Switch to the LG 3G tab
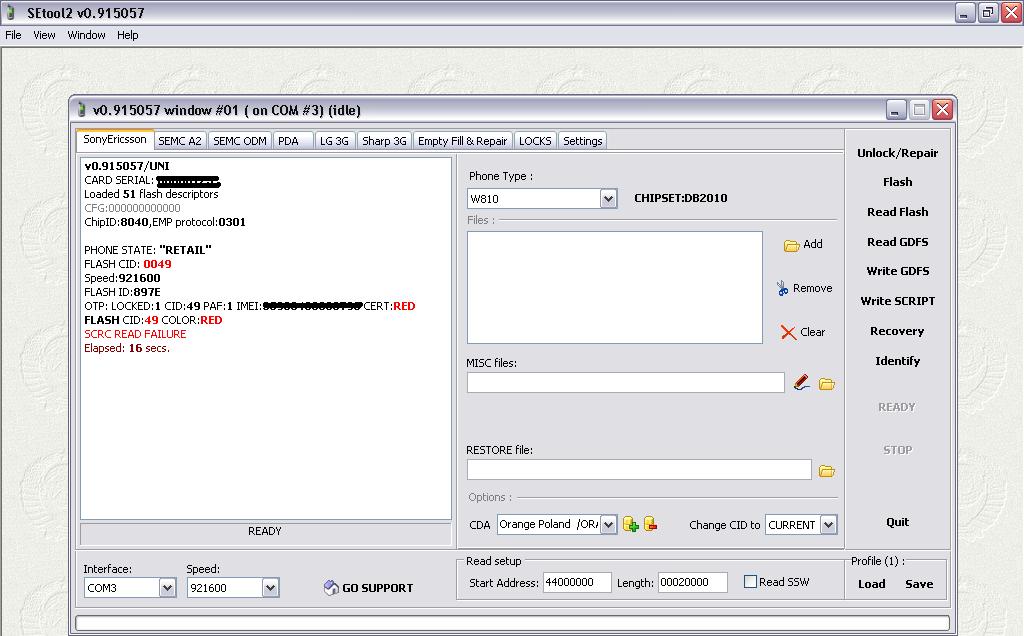This screenshot has width=1024, height=636. pos(334,141)
